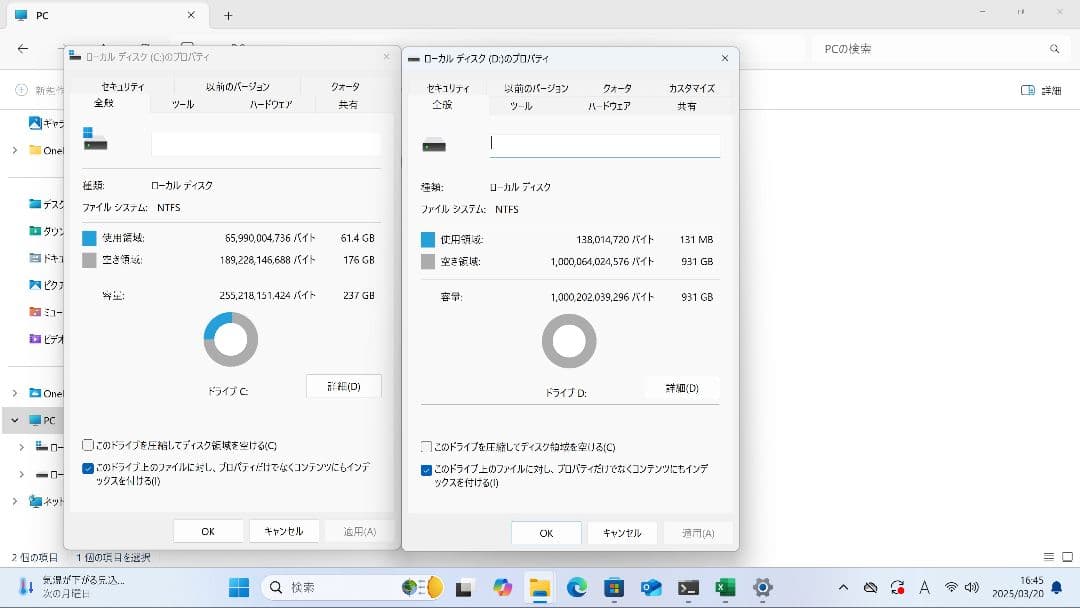Uncheck the content indexing option on D: properties
1080x608 pixels.
427,467
